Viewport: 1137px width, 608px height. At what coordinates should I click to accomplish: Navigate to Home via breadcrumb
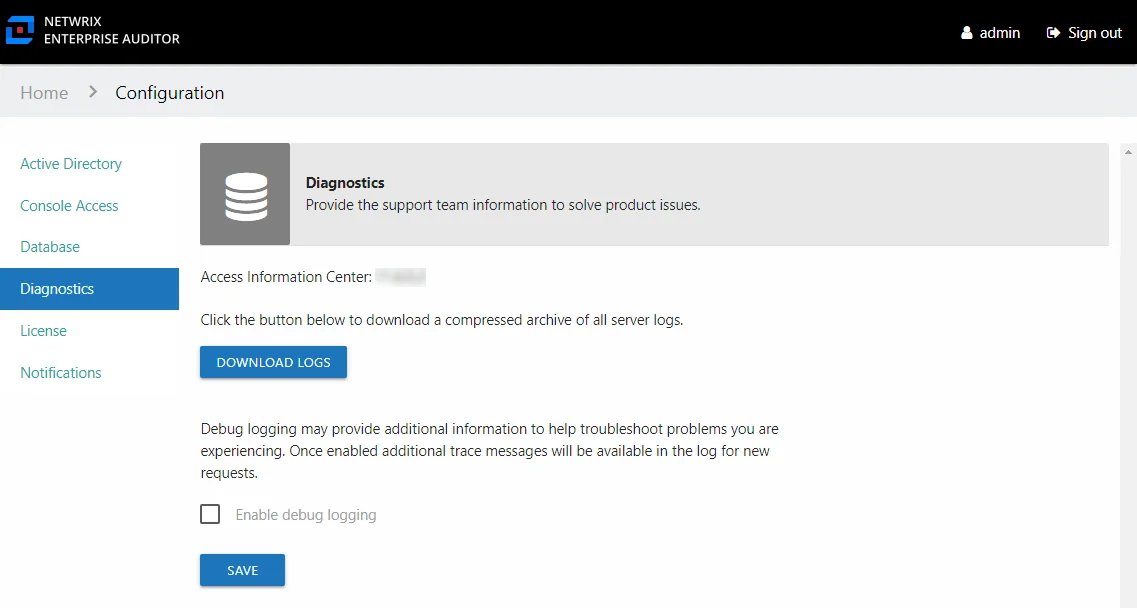coord(44,93)
